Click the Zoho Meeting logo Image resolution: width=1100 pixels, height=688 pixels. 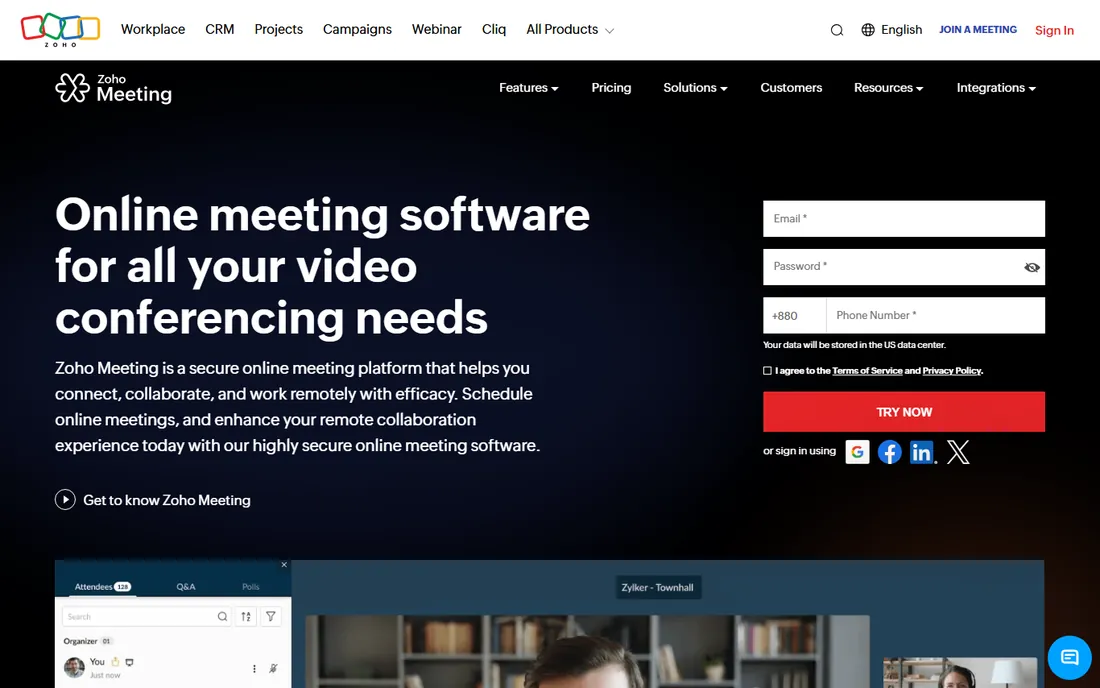click(114, 88)
